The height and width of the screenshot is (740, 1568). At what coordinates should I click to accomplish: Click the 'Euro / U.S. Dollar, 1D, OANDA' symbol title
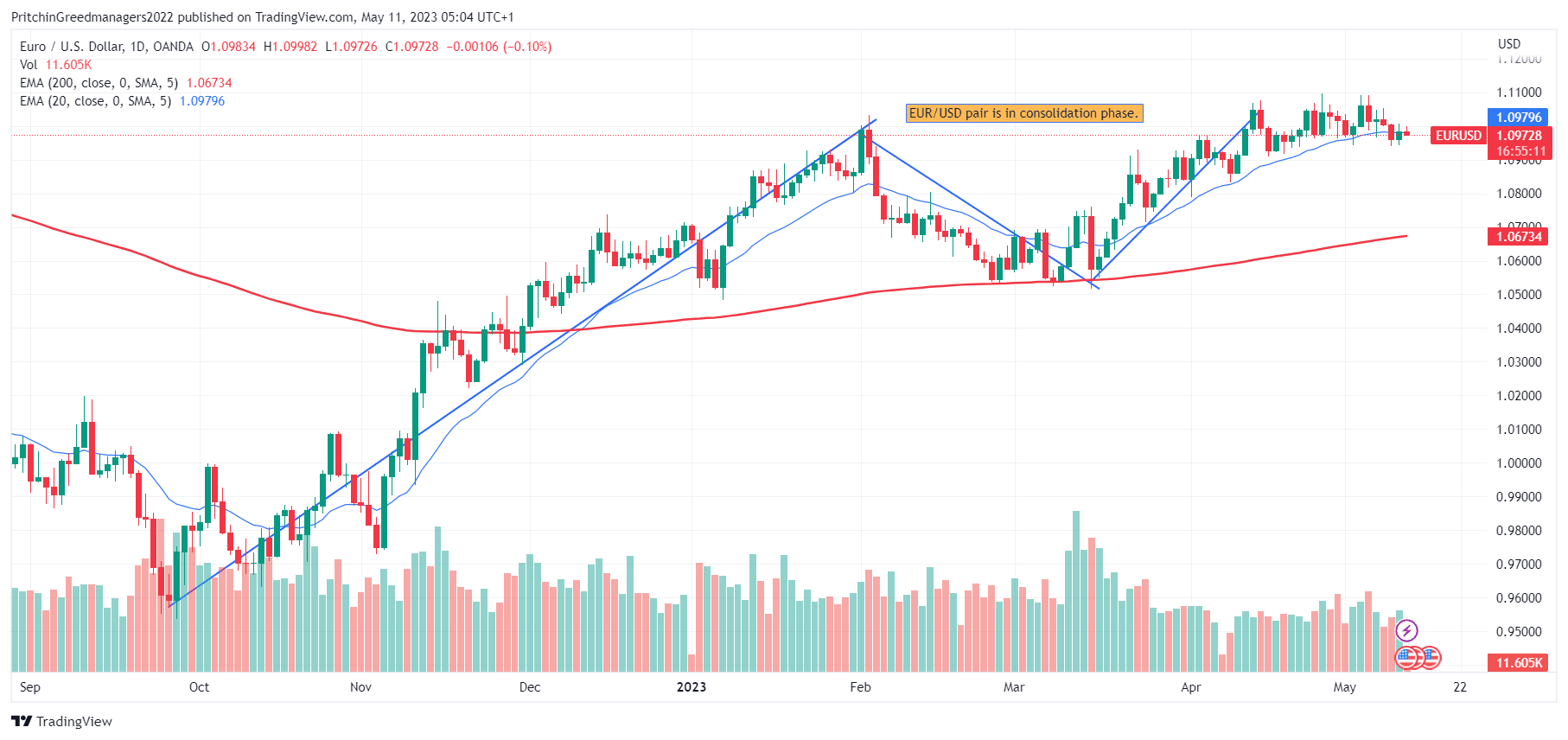tap(106, 47)
